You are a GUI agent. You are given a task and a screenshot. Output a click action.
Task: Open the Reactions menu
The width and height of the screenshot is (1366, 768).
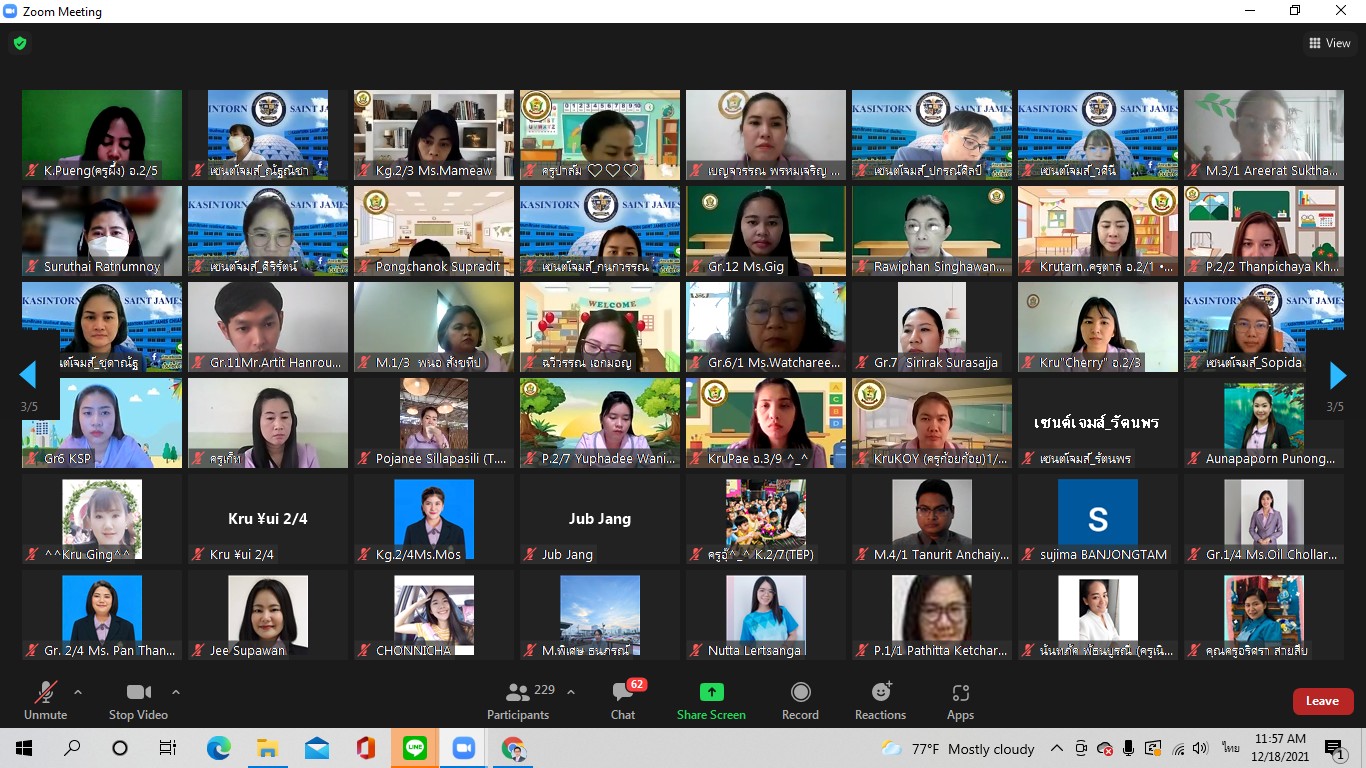point(880,700)
